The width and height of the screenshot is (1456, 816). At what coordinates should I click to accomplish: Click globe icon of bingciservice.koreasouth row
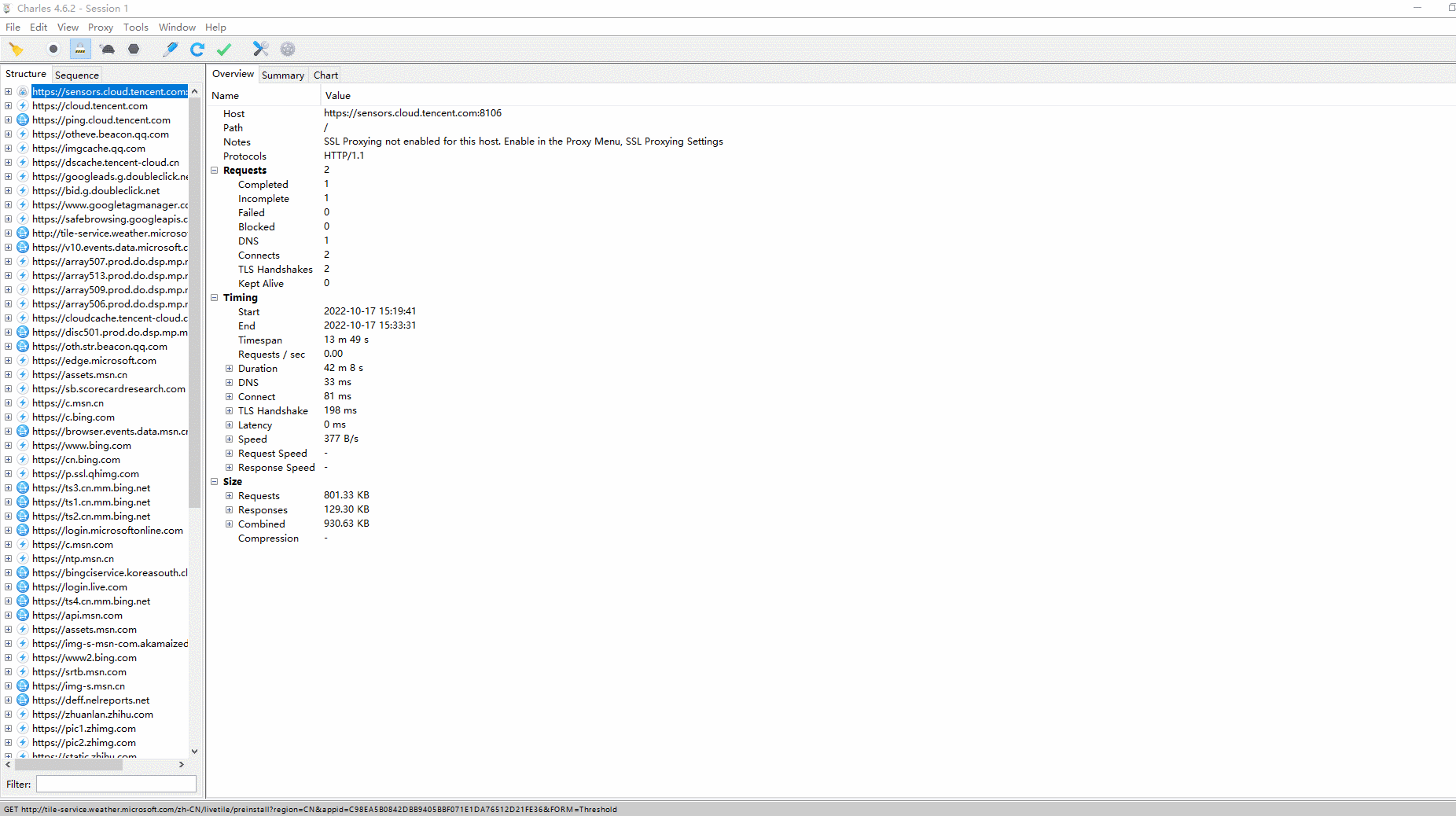[x=23, y=573]
